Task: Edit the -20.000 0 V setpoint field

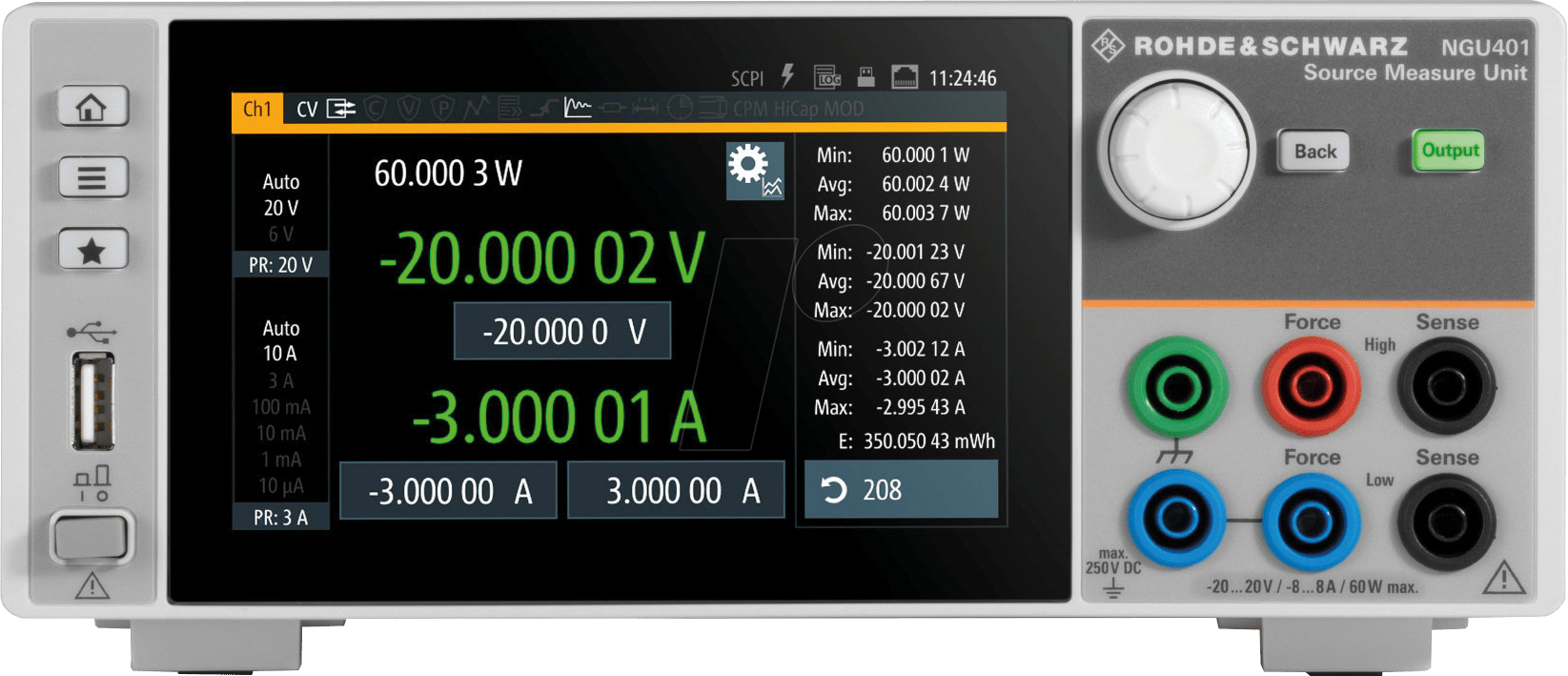Action: click(x=562, y=332)
